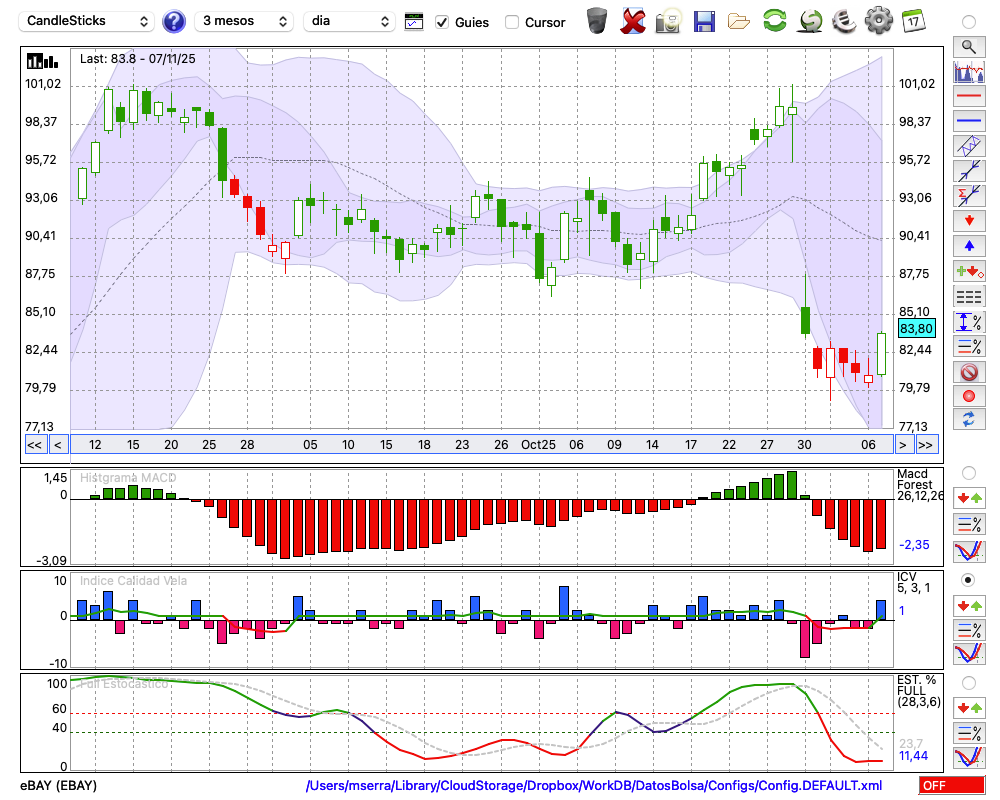Open the dia interval dropdown
1000x800 pixels.
pyautogui.click(x=349, y=21)
